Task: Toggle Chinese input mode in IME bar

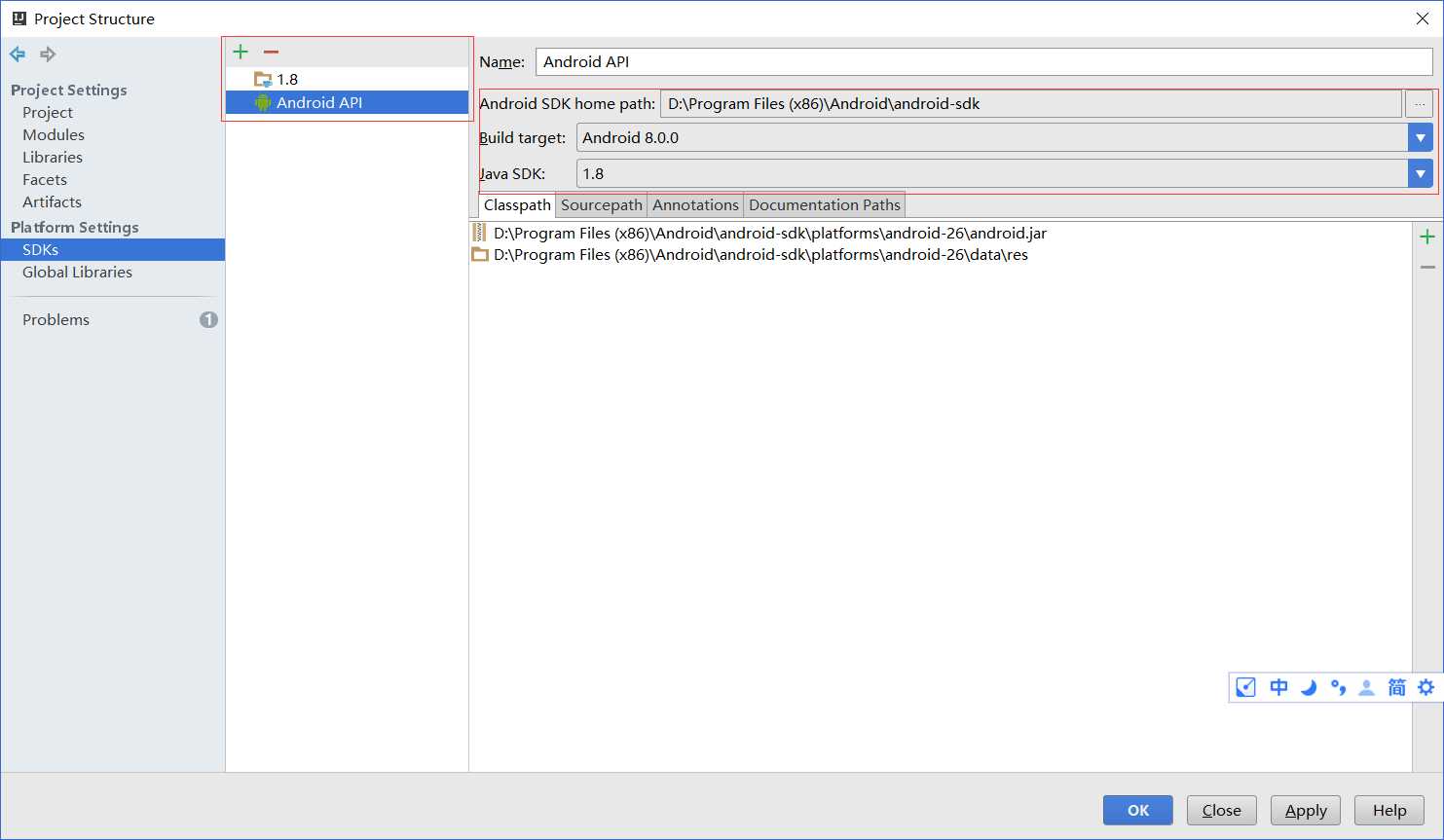Action: pos(1278,687)
